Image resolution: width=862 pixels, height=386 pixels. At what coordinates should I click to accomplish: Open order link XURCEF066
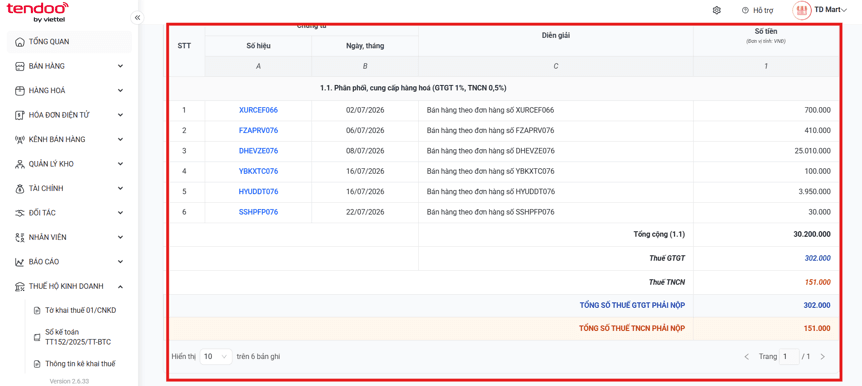pos(258,110)
